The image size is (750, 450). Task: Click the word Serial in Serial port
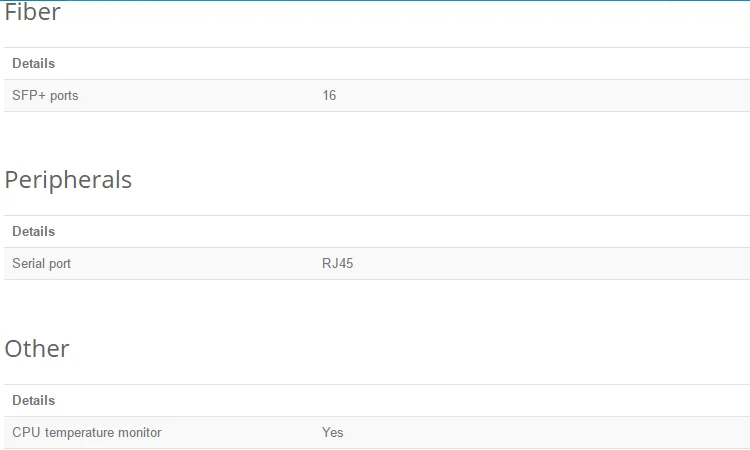pos(29,263)
